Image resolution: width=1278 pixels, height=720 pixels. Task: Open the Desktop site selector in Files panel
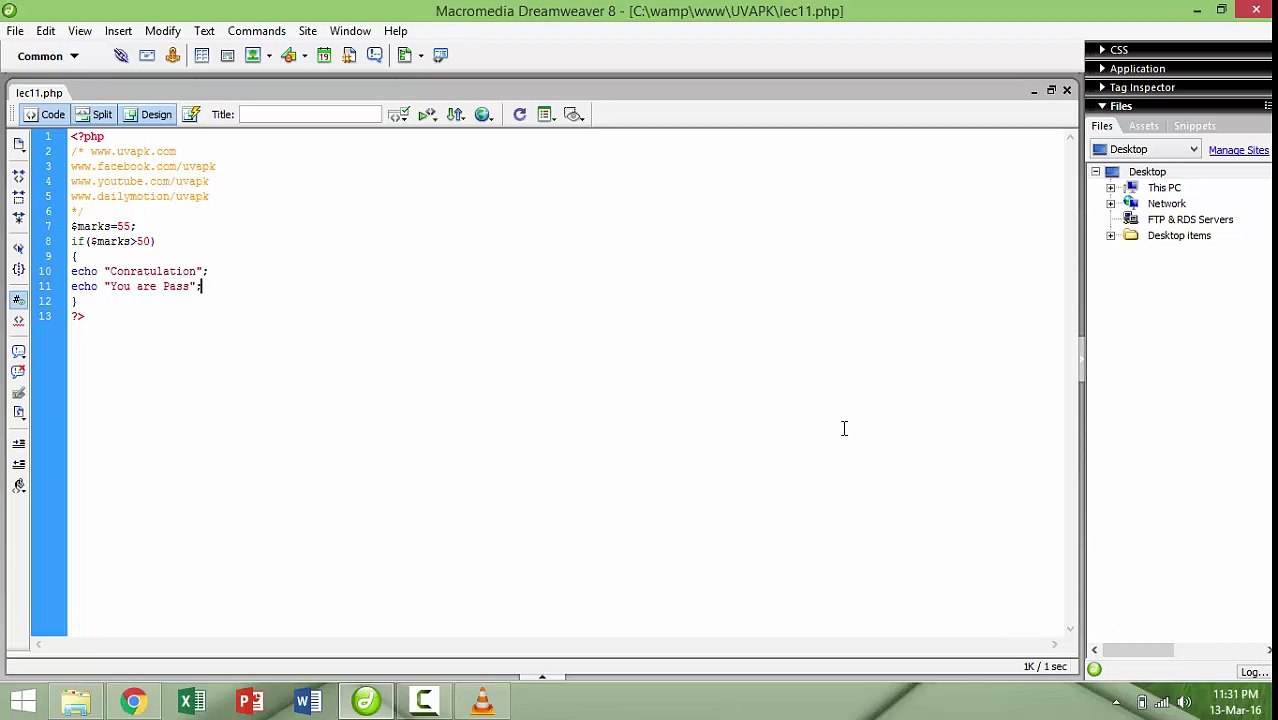tap(1145, 150)
